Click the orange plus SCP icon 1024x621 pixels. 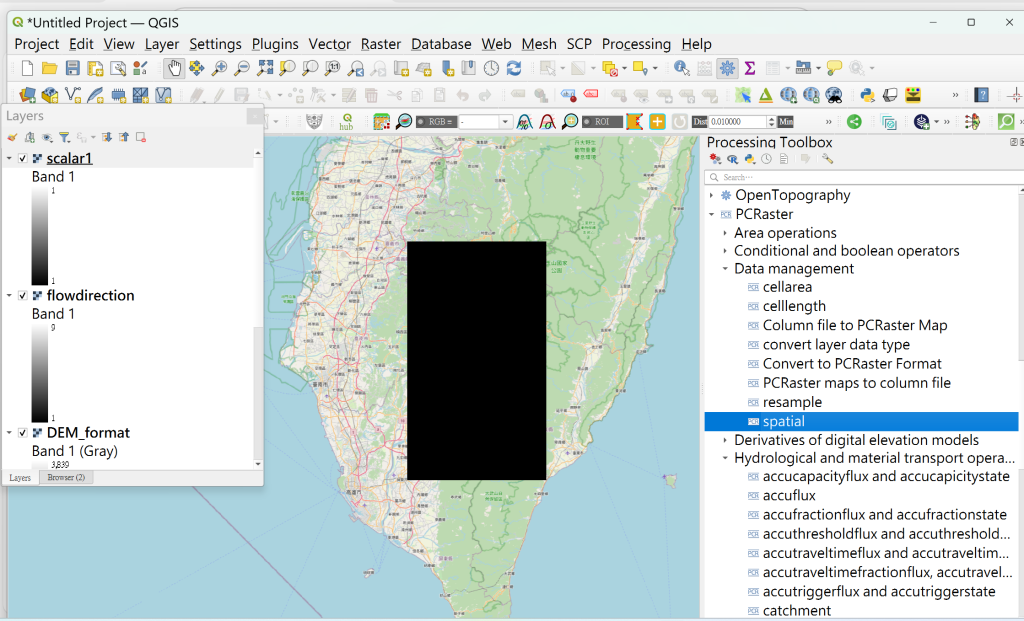click(657, 121)
